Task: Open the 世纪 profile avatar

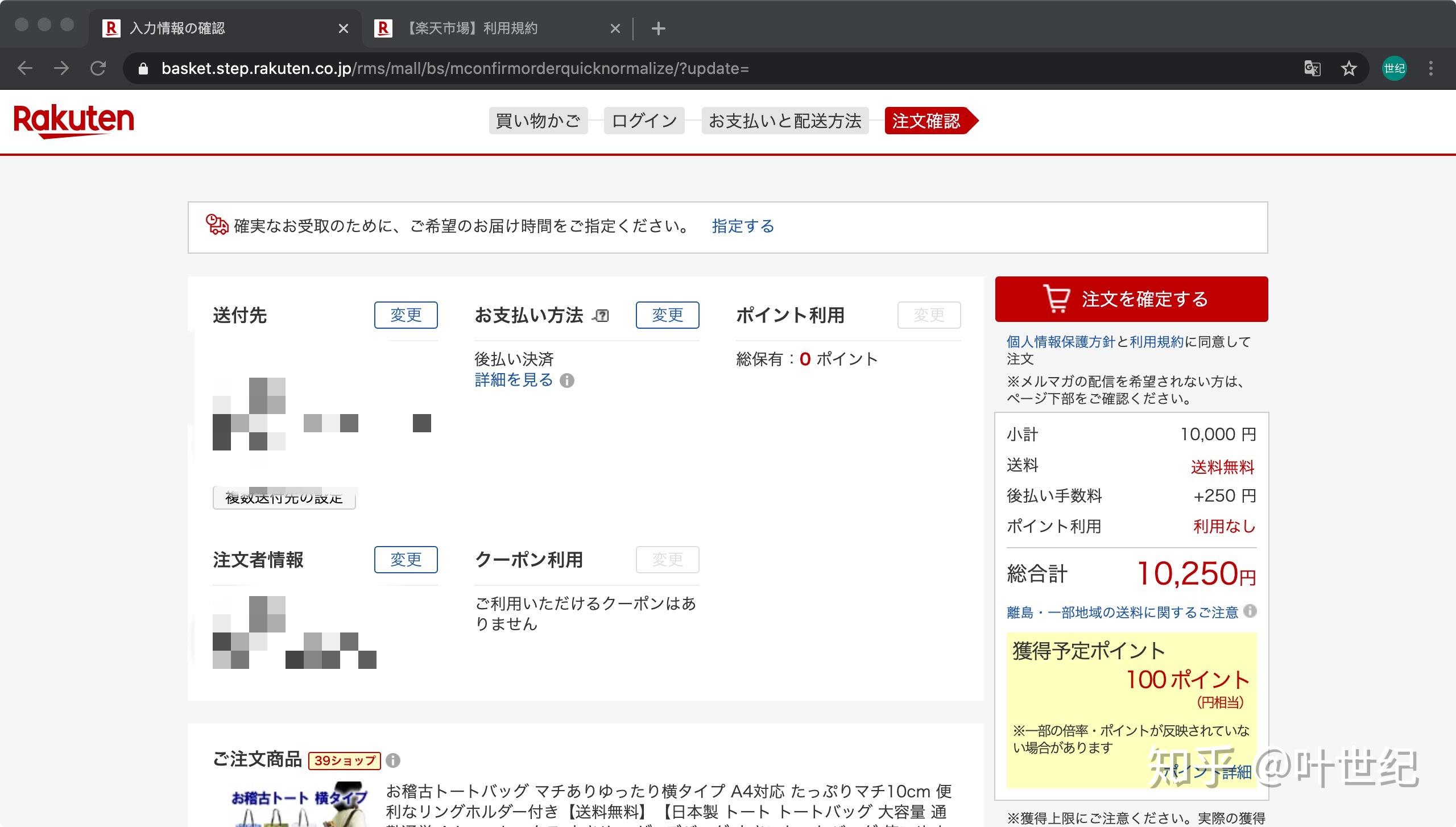Action: [1394, 68]
